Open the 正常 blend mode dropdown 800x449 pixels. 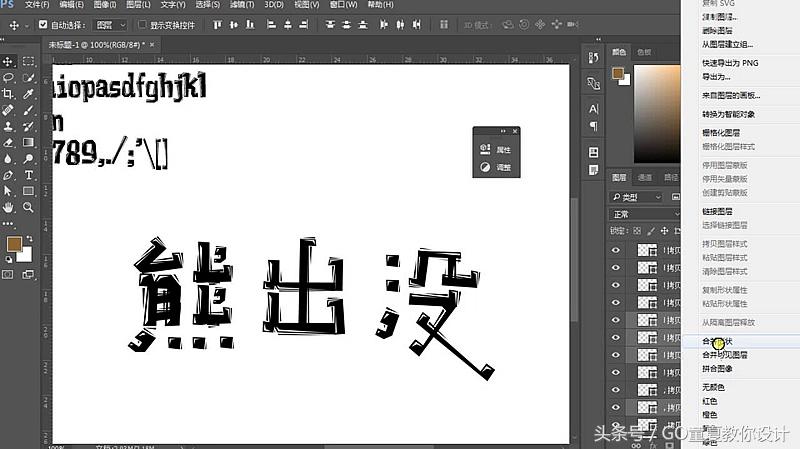click(645, 214)
